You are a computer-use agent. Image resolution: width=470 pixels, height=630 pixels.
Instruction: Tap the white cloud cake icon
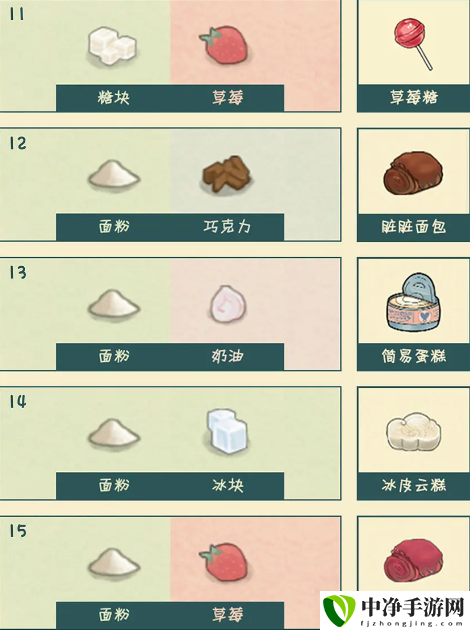[413, 432]
